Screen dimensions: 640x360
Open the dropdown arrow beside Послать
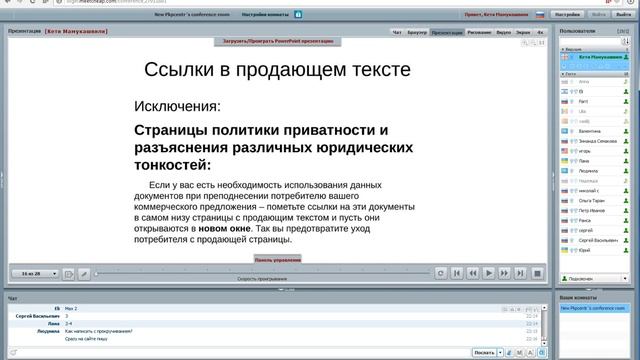tap(500, 352)
